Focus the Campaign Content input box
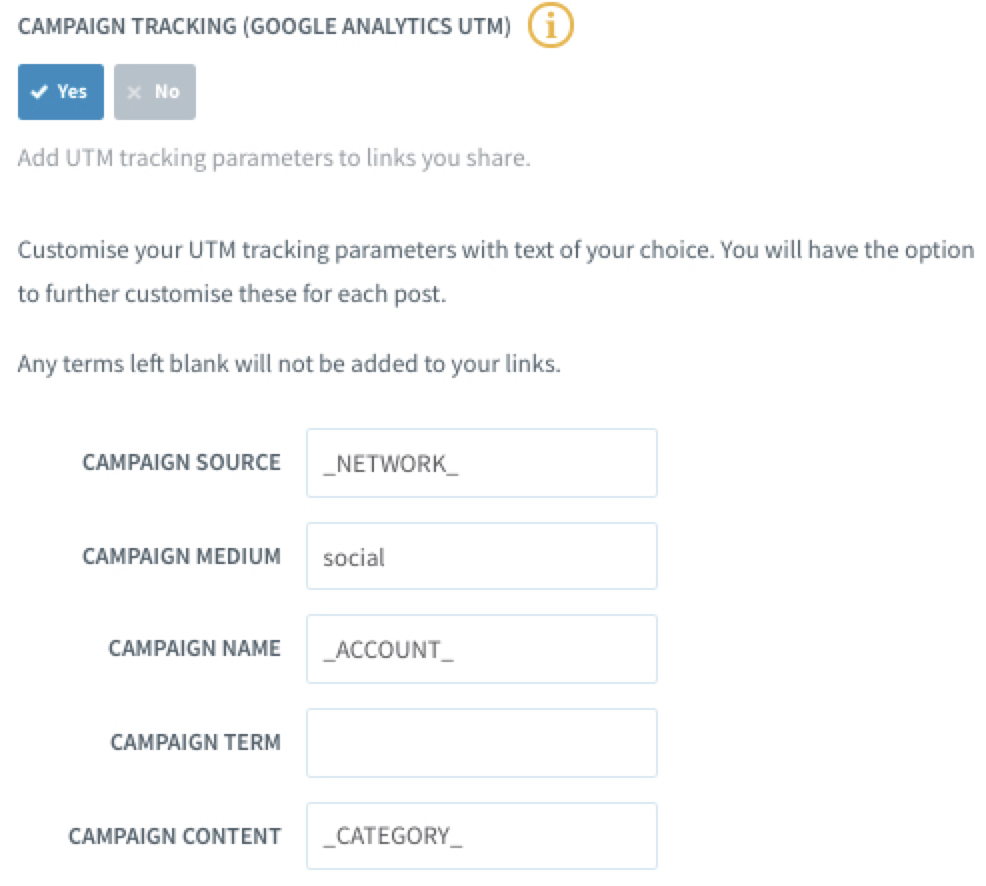This screenshot has width=986, height=886. click(x=481, y=836)
